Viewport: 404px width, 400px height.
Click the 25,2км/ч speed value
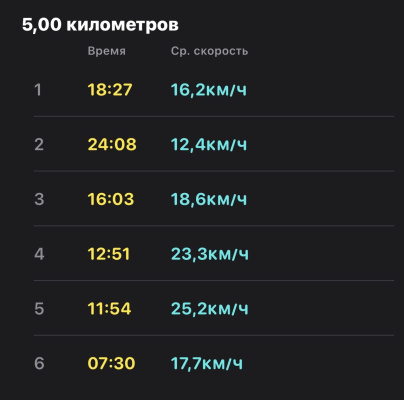[x=210, y=309]
